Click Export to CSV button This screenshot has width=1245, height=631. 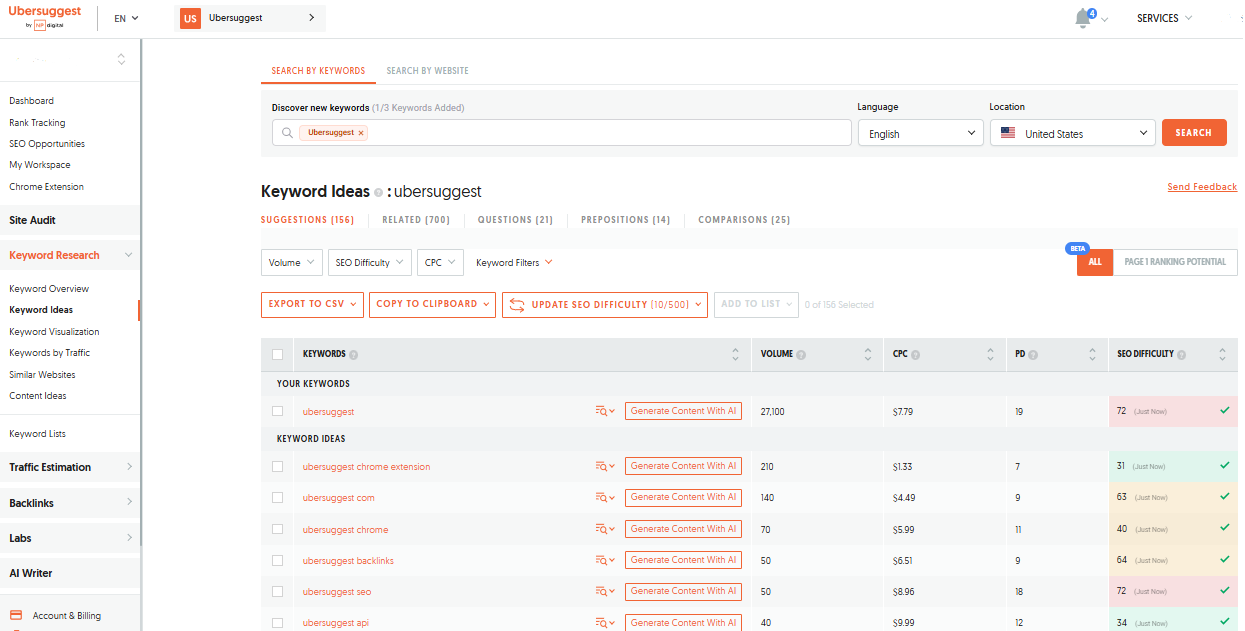[x=312, y=305]
